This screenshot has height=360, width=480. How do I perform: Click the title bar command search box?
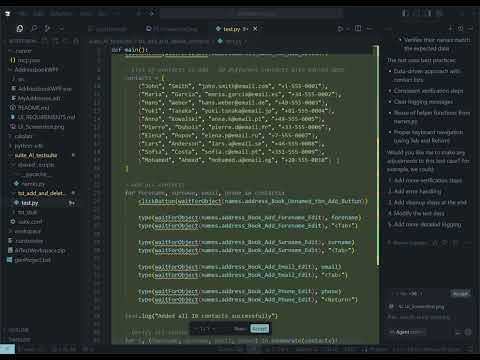point(252,13)
